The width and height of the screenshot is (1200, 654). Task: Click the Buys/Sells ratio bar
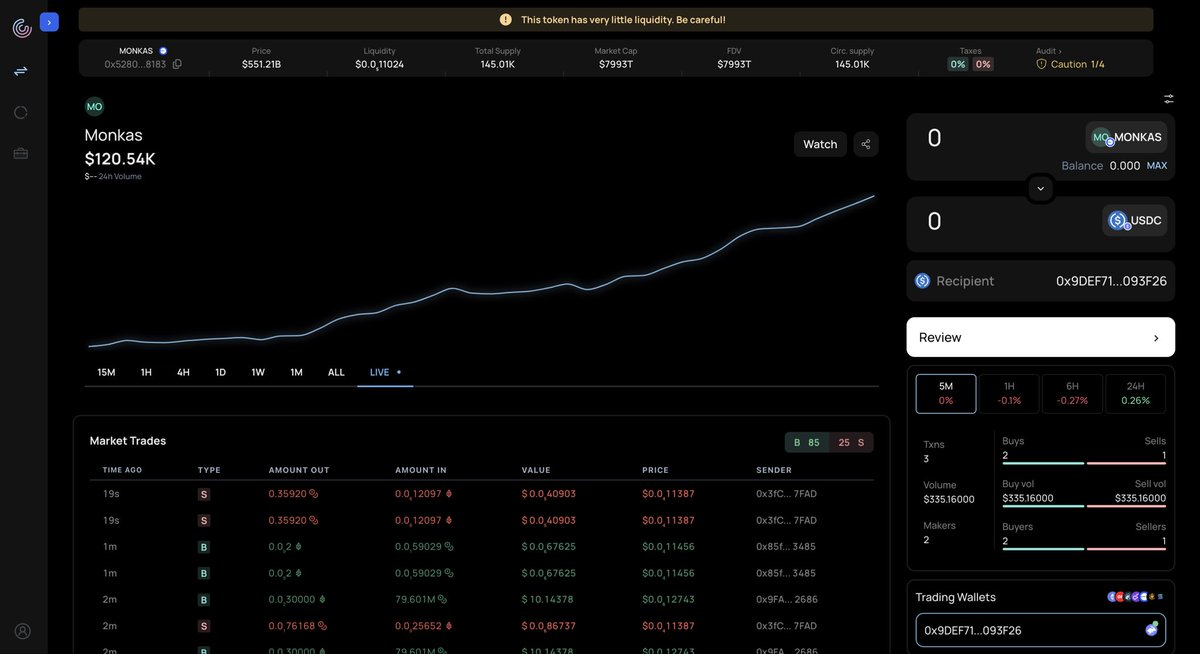tap(1084, 463)
